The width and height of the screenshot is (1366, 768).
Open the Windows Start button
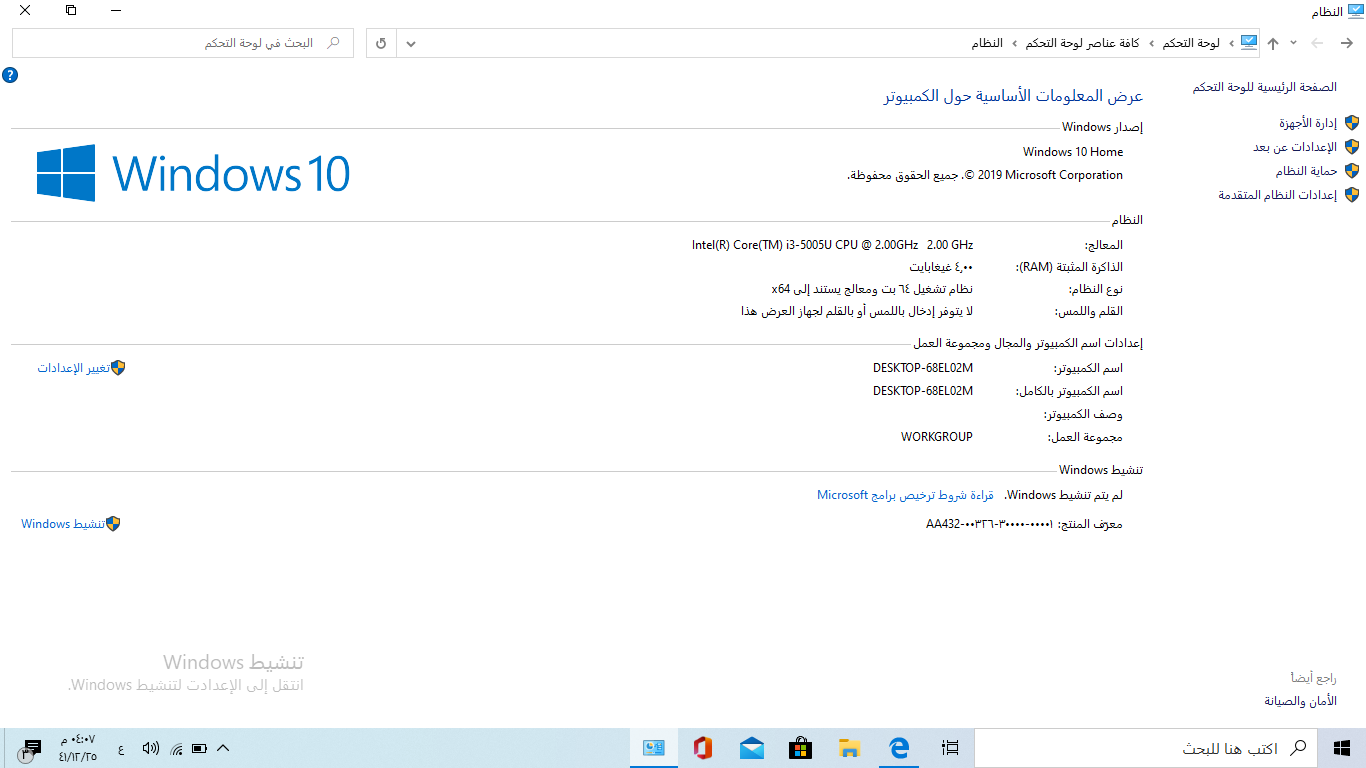(x=1342, y=748)
